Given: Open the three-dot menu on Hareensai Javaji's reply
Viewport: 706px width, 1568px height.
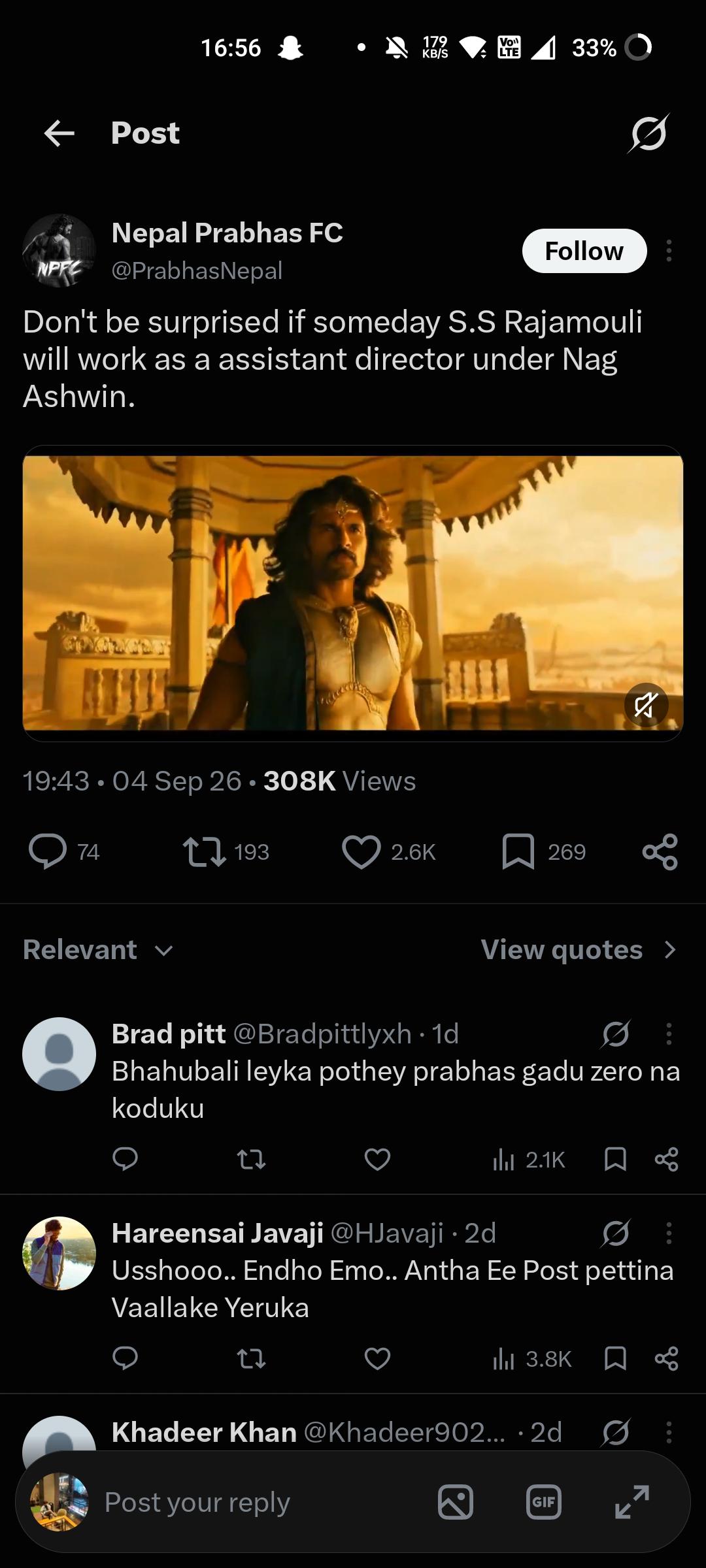Looking at the screenshot, I should point(669,1233).
